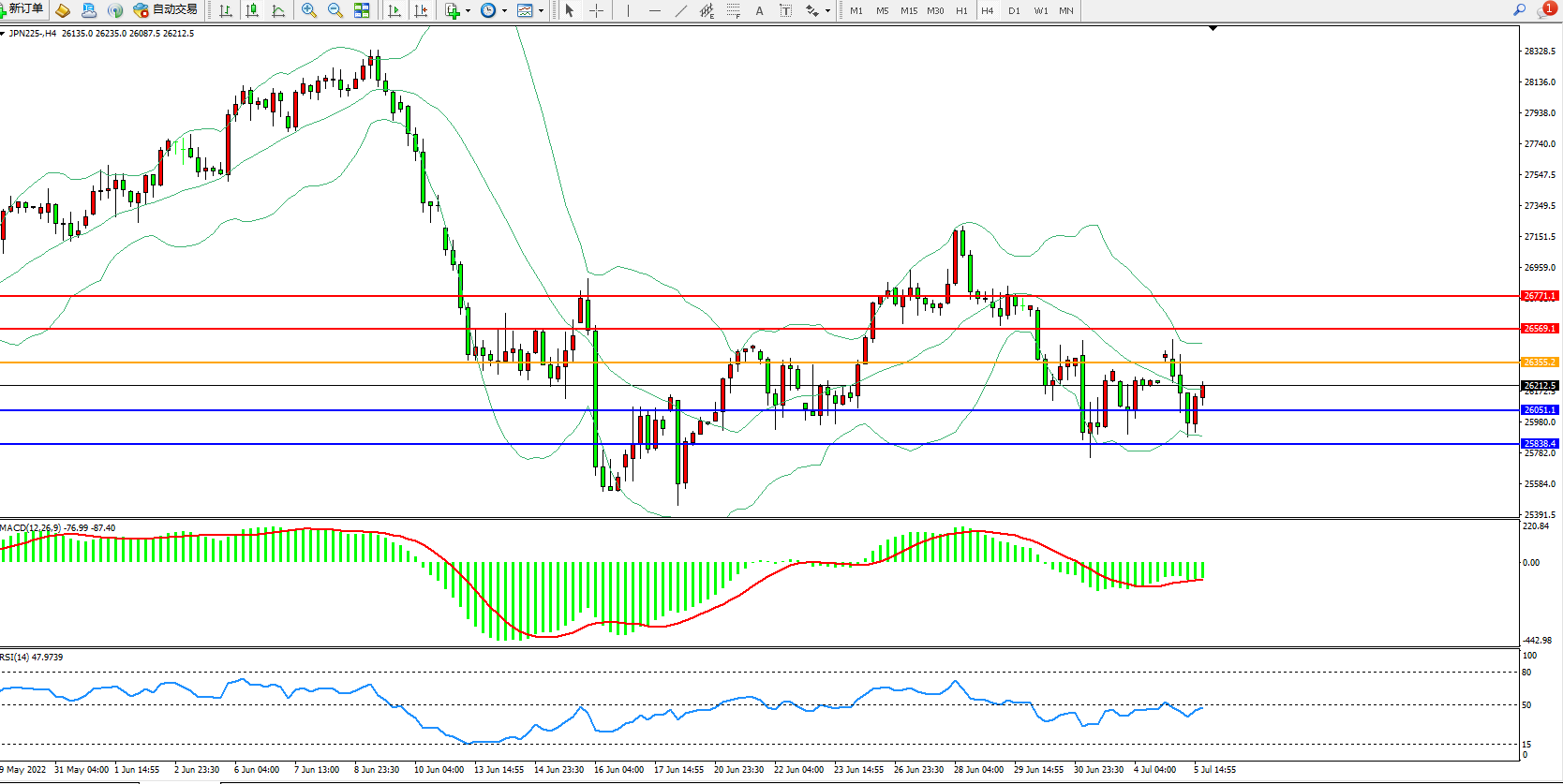Click the New Order (新订单) button

coord(22,9)
